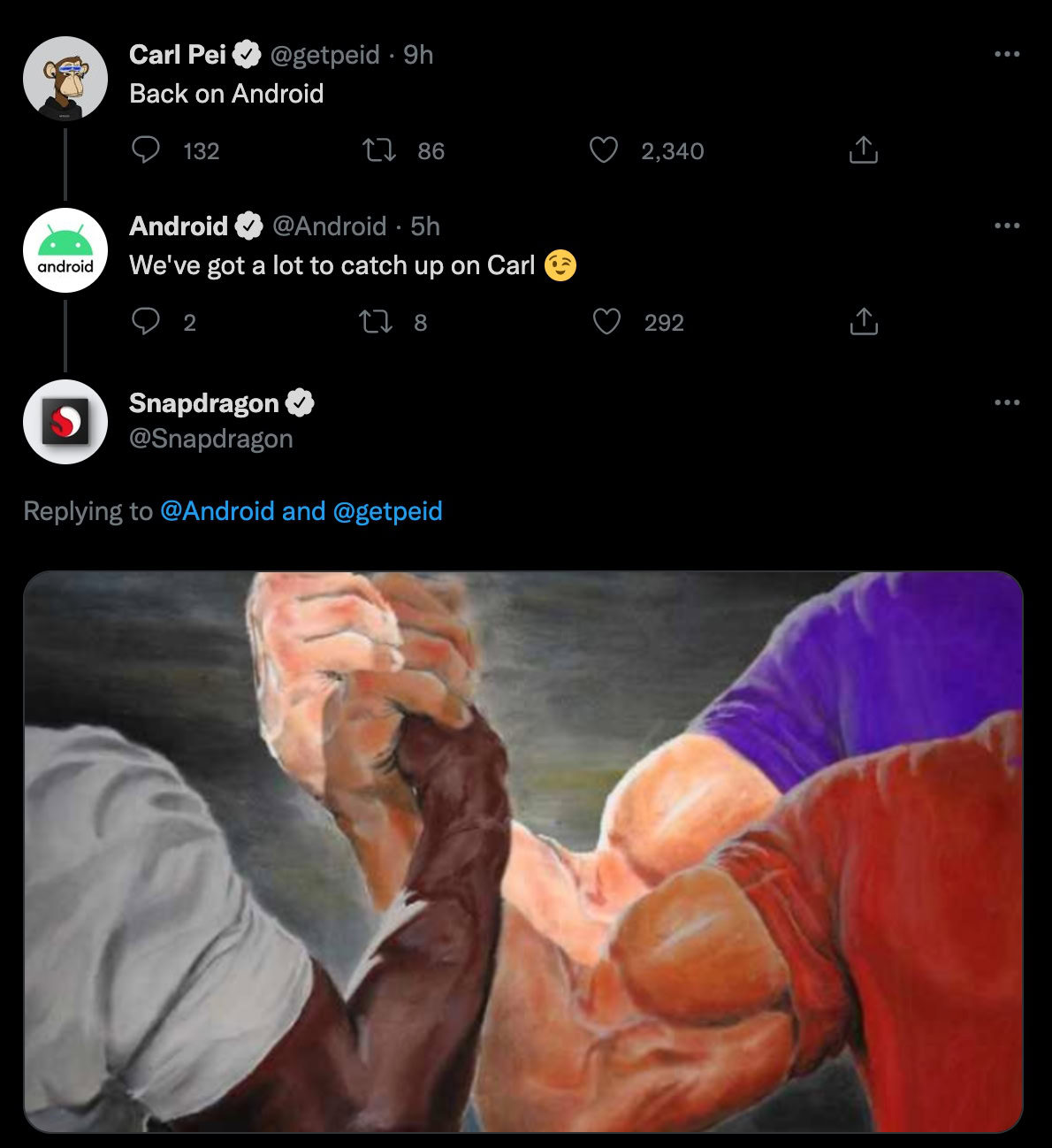This screenshot has height=1148, width=1052.
Task: Open more options on Snapdragon's tweet
Action: point(1006,403)
